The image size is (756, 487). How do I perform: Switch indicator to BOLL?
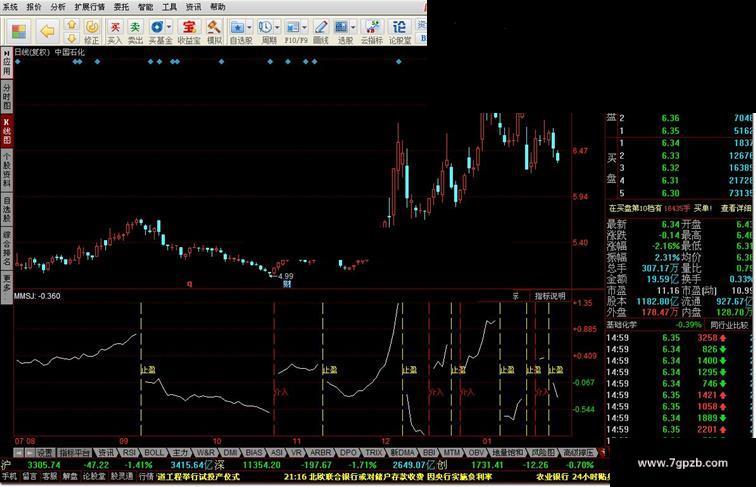(154, 452)
